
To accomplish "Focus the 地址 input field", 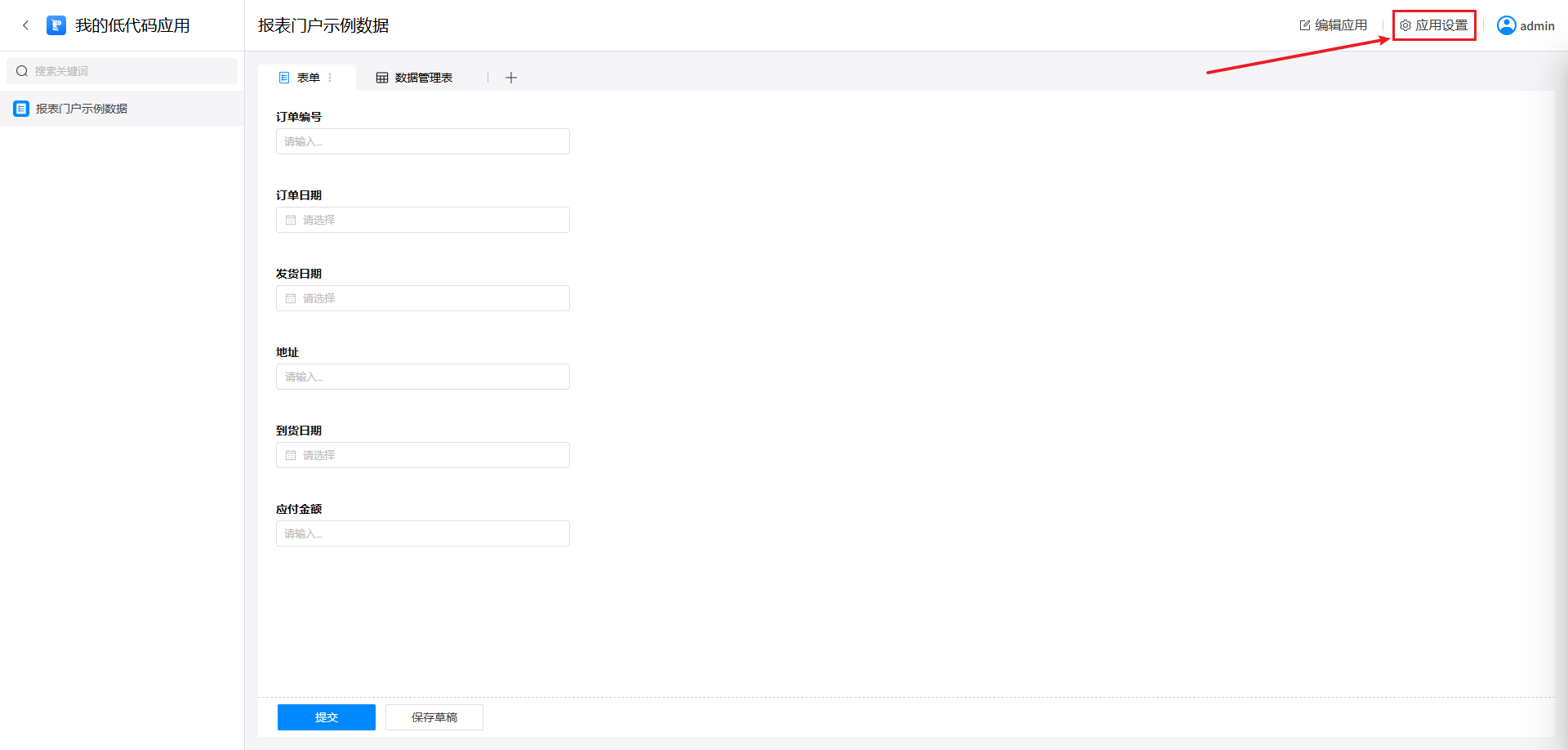I will pos(422,377).
